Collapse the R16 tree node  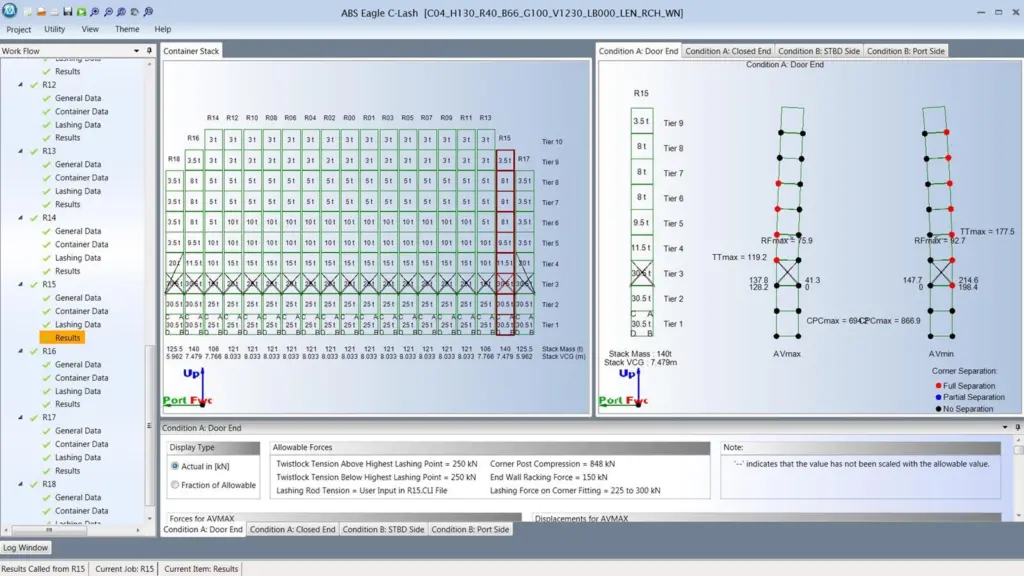coord(20,351)
